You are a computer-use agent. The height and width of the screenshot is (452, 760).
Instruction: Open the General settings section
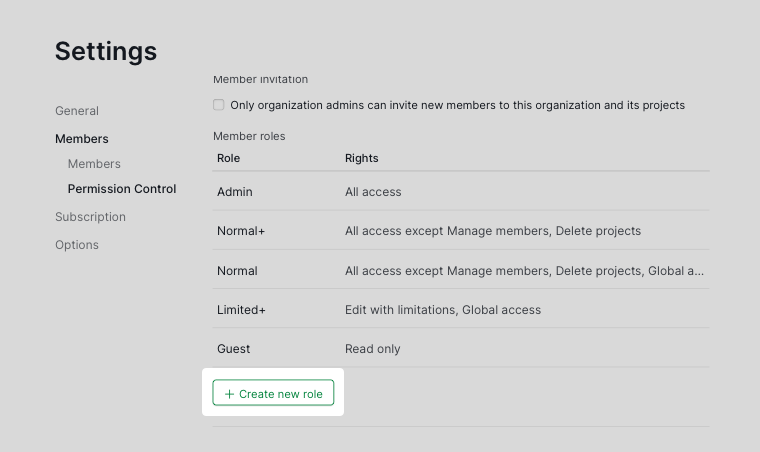point(77,111)
